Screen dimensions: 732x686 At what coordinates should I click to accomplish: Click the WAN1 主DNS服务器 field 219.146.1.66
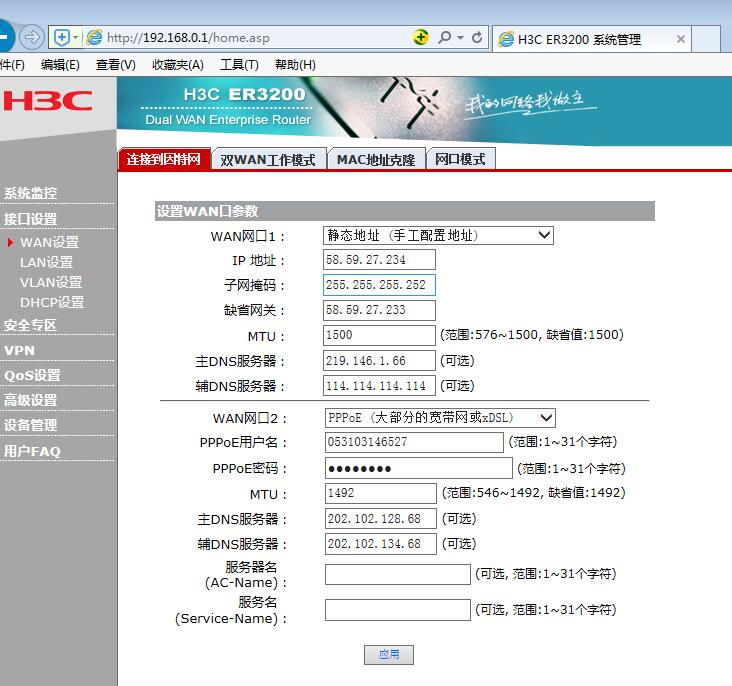pos(379,361)
